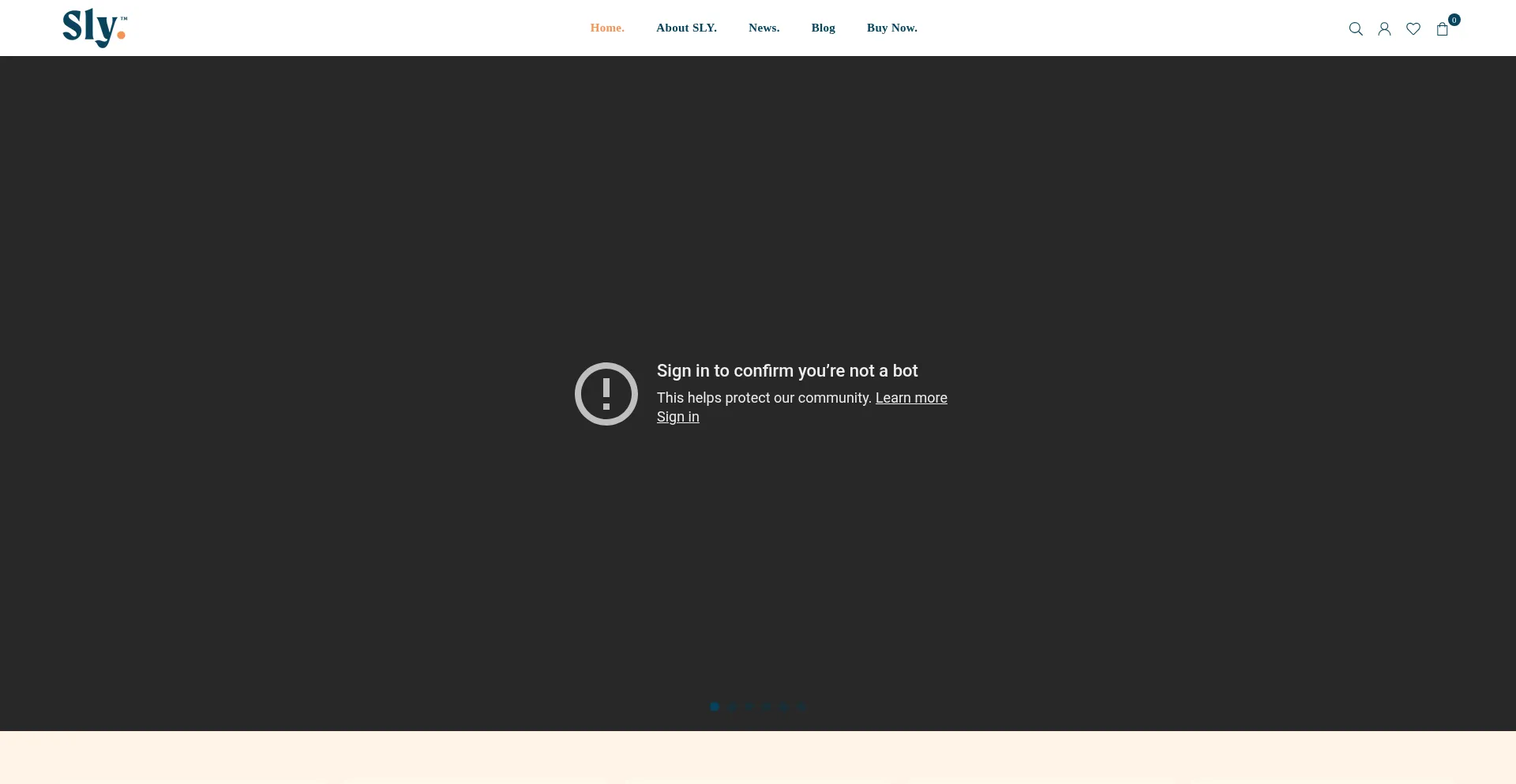
Task: Open the About SLY. page
Action: (686, 28)
